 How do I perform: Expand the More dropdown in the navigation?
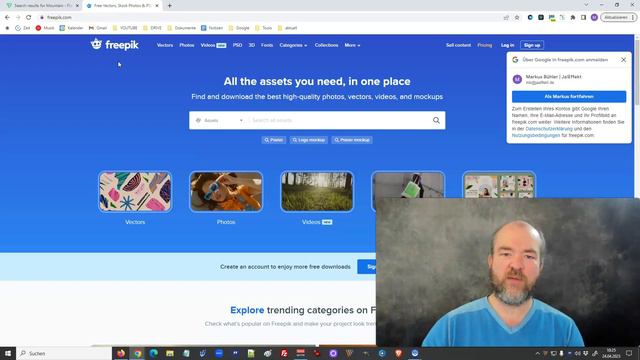pyautogui.click(x=352, y=45)
